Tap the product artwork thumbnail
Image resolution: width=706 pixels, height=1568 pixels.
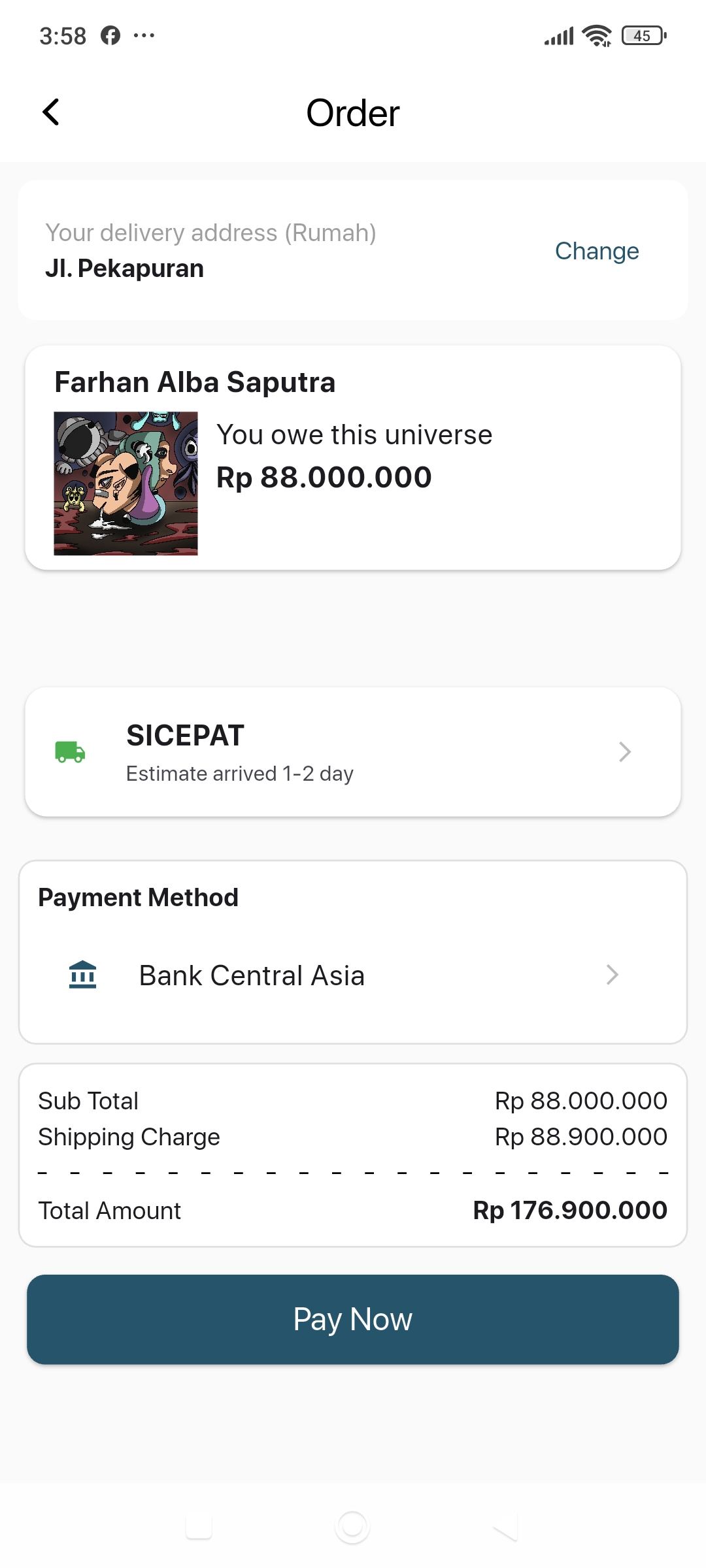(126, 483)
